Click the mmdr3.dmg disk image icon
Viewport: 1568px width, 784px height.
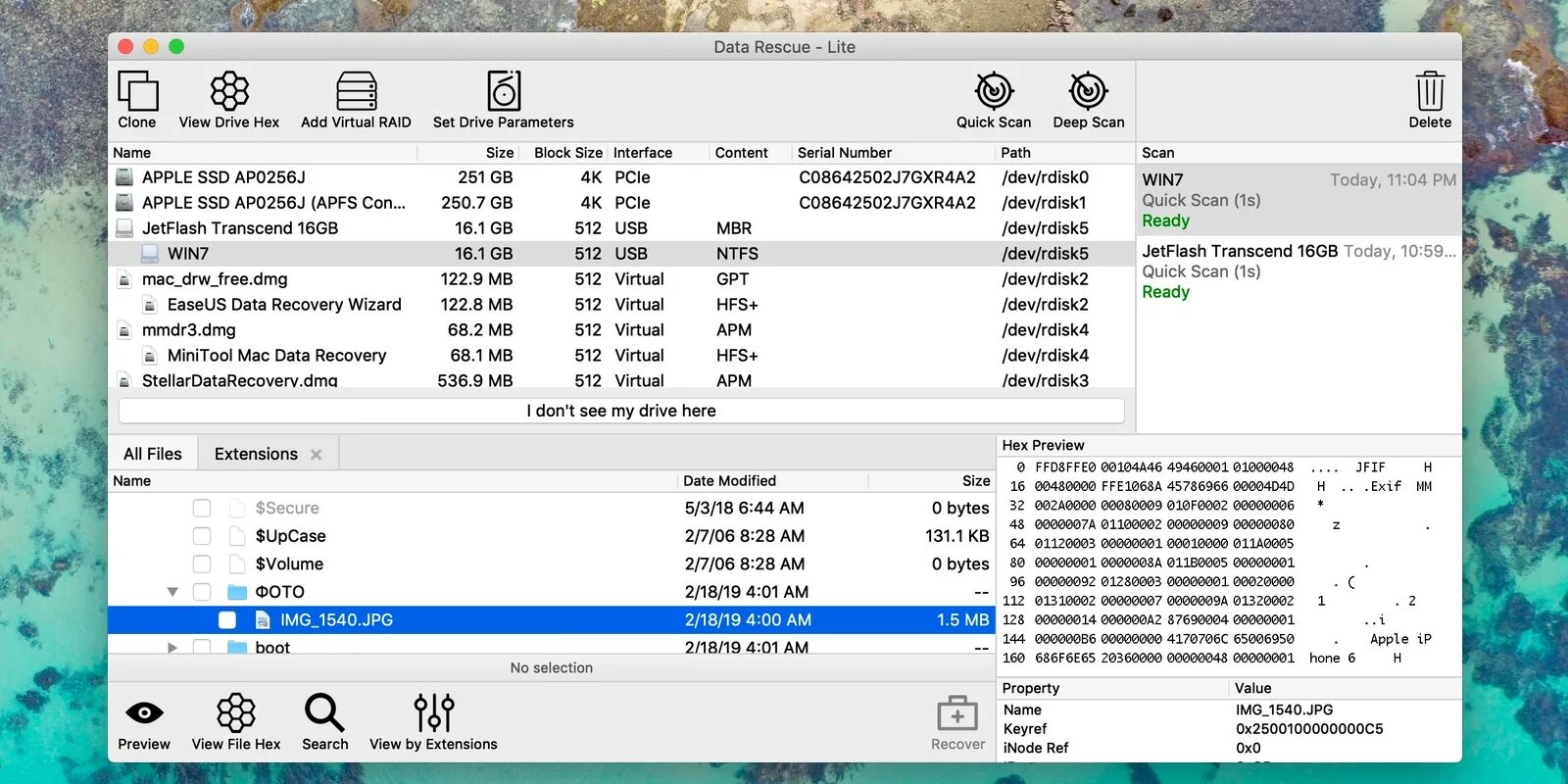pyautogui.click(x=124, y=330)
